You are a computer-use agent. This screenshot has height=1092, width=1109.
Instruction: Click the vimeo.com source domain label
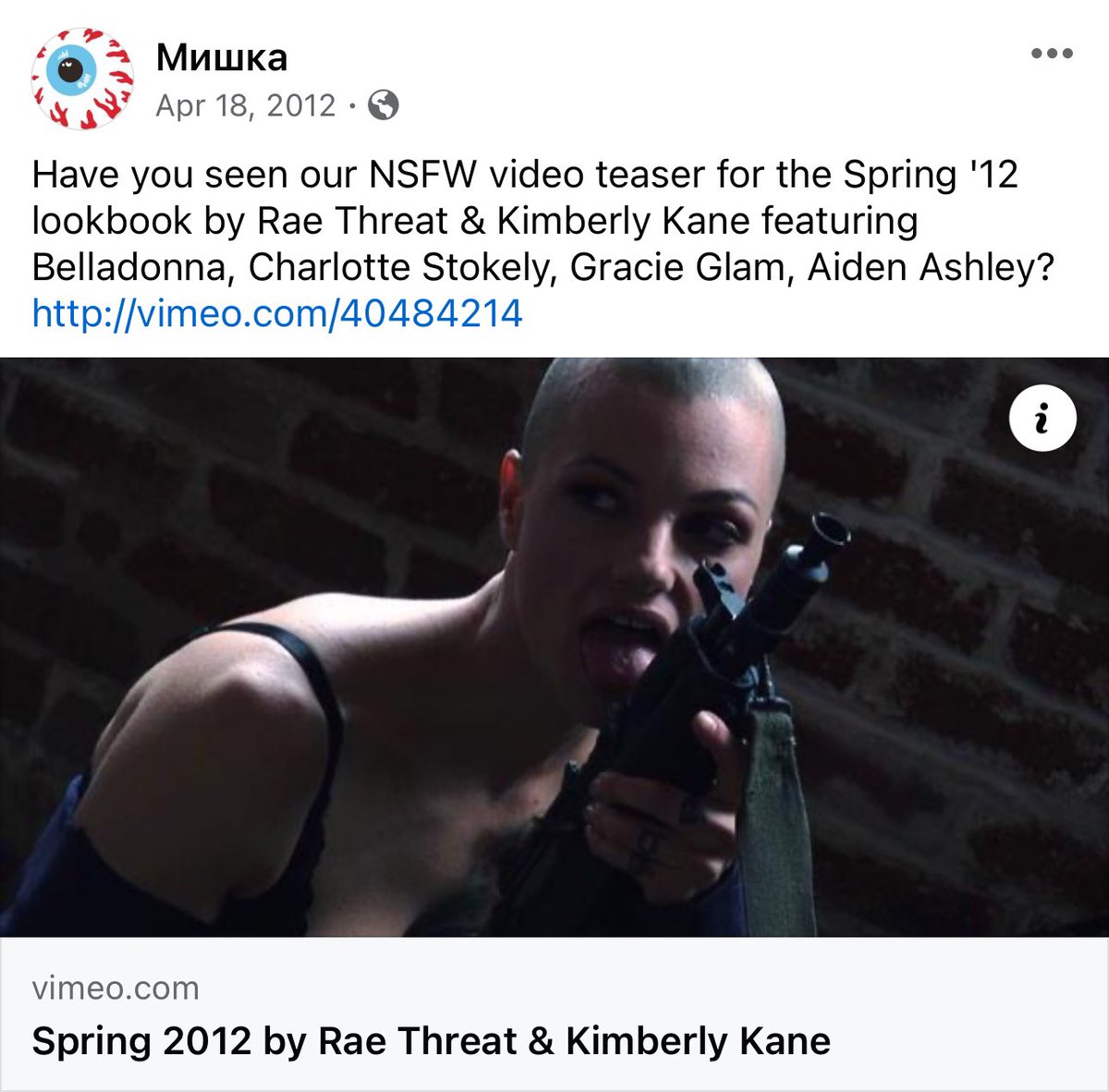116,988
